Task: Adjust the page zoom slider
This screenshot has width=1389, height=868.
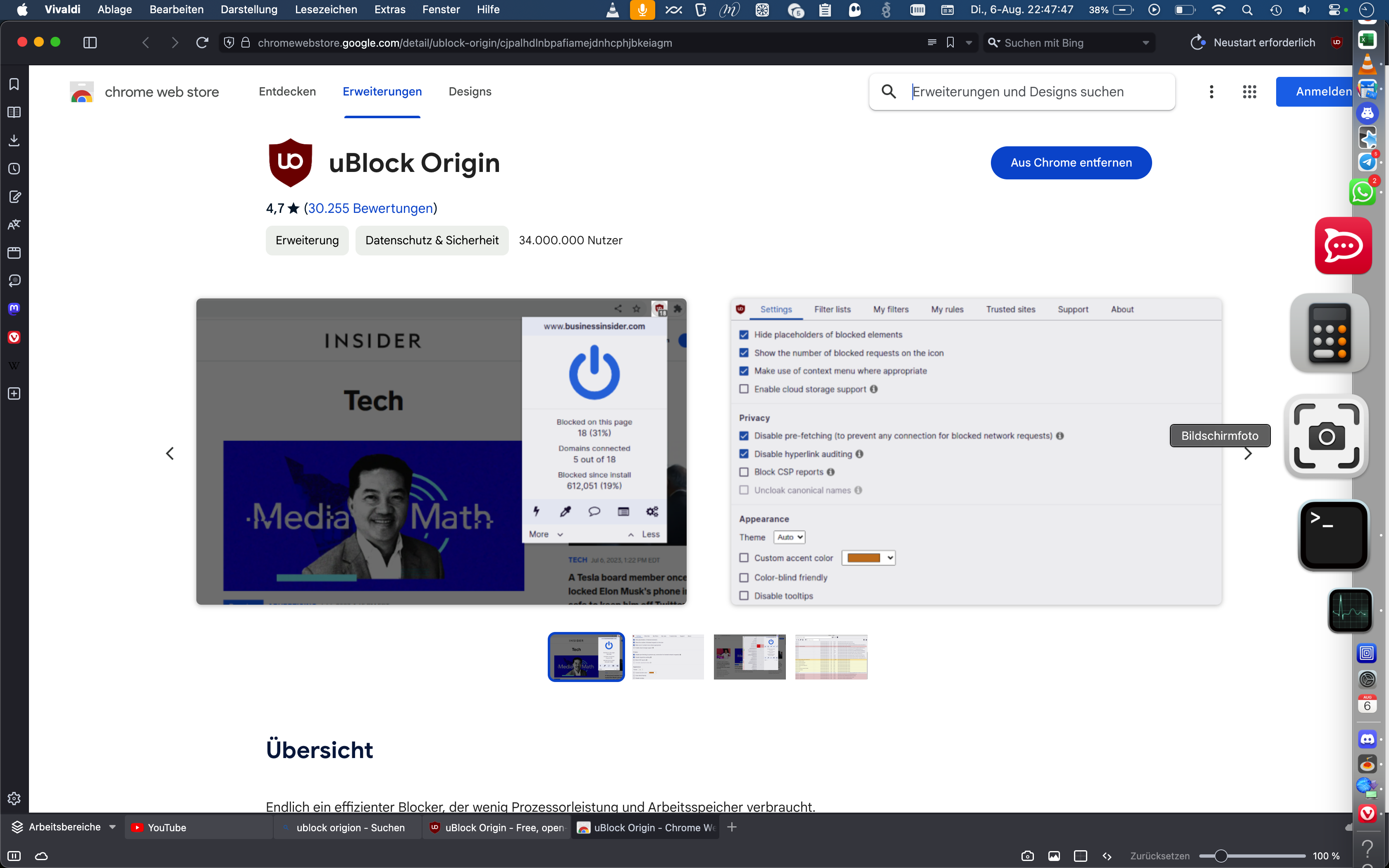Action: pos(1221,856)
